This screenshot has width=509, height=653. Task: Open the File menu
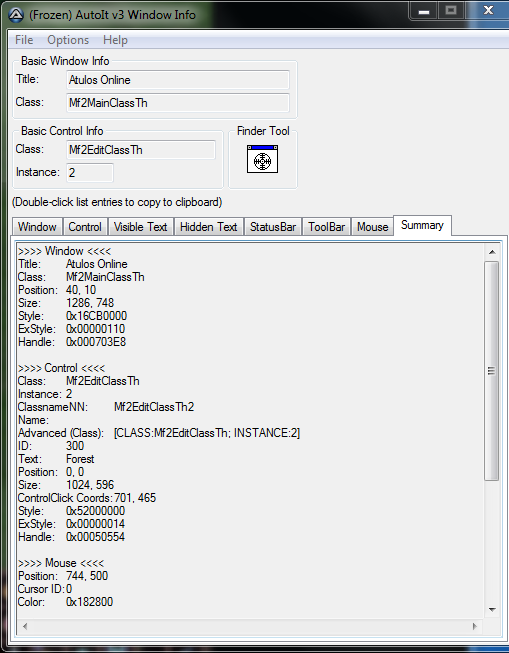tap(24, 40)
